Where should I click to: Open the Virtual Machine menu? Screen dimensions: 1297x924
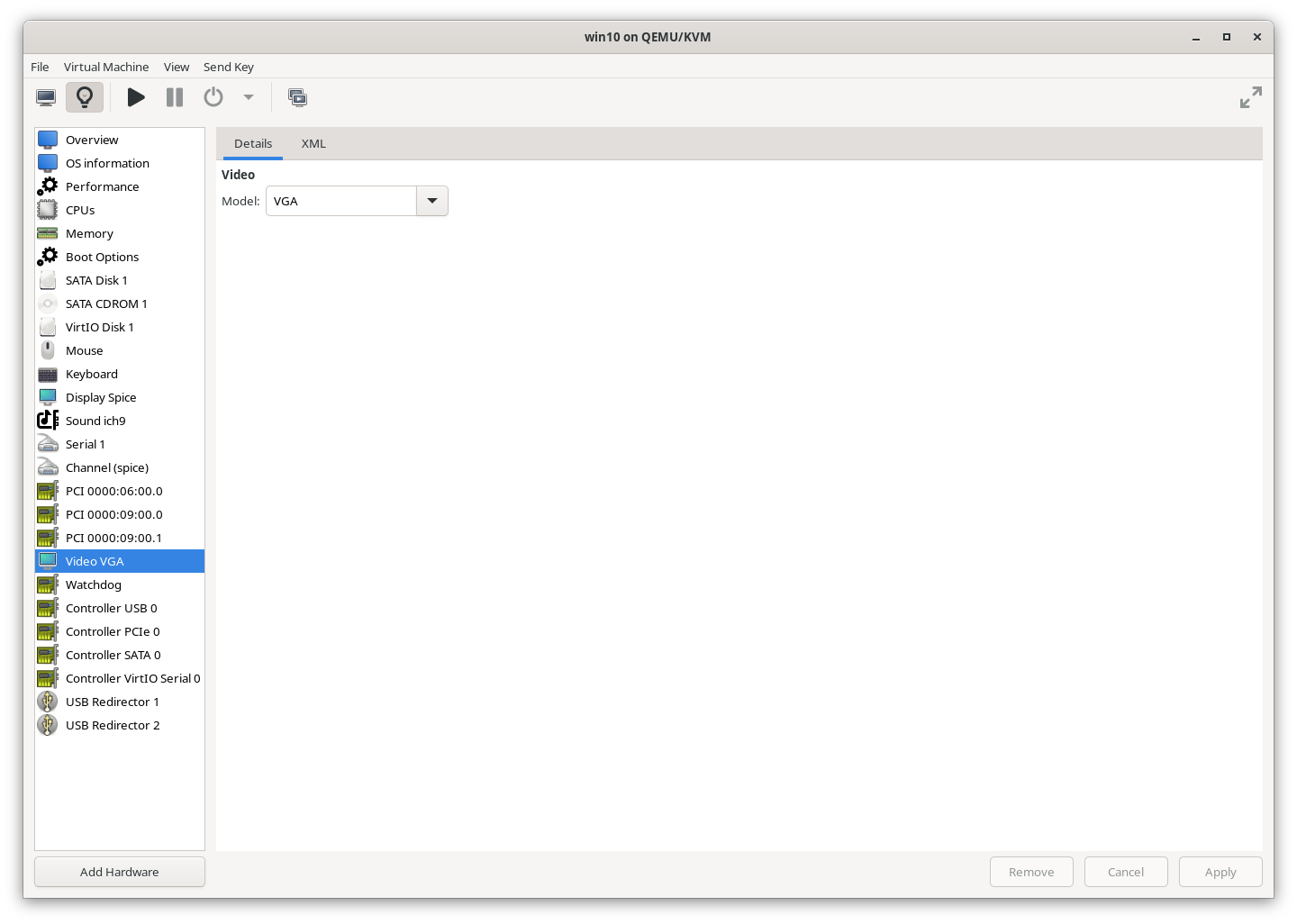point(106,67)
